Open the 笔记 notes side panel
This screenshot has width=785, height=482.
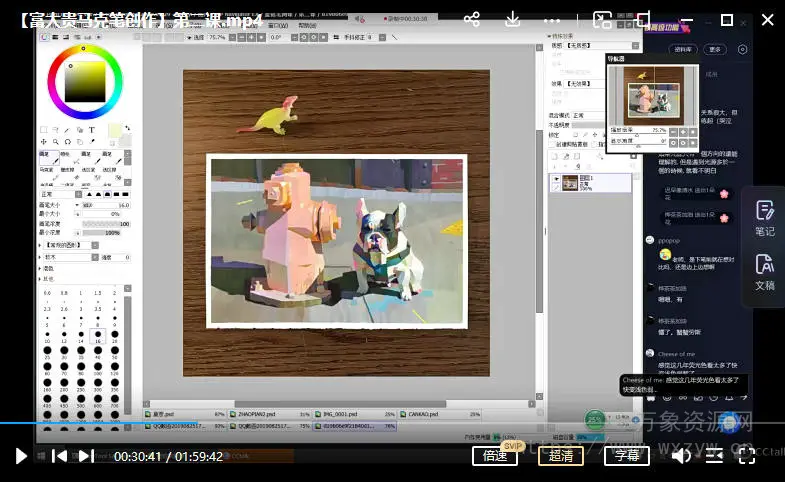pyautogui.click(x=765, y=218)
